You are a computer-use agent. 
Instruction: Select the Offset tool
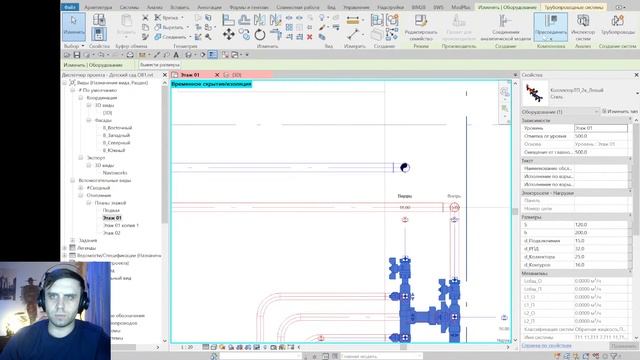pos(244,19)
